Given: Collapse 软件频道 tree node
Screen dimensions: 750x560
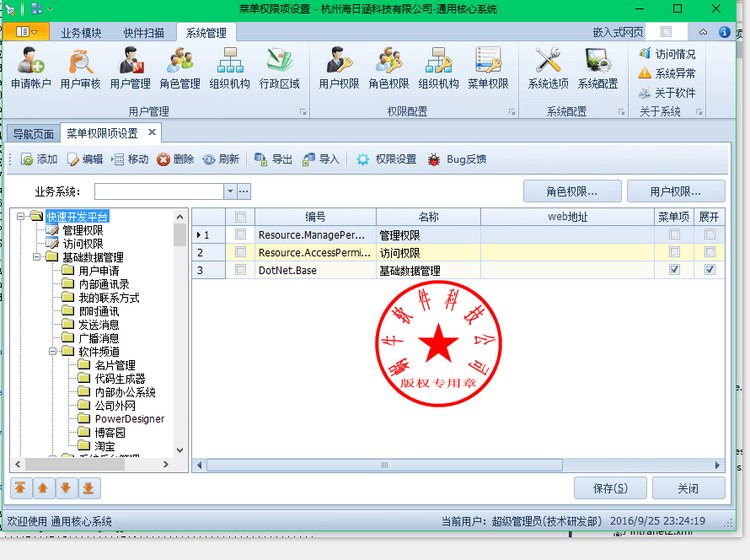Looking at the screenshot, I should [53, 351].
